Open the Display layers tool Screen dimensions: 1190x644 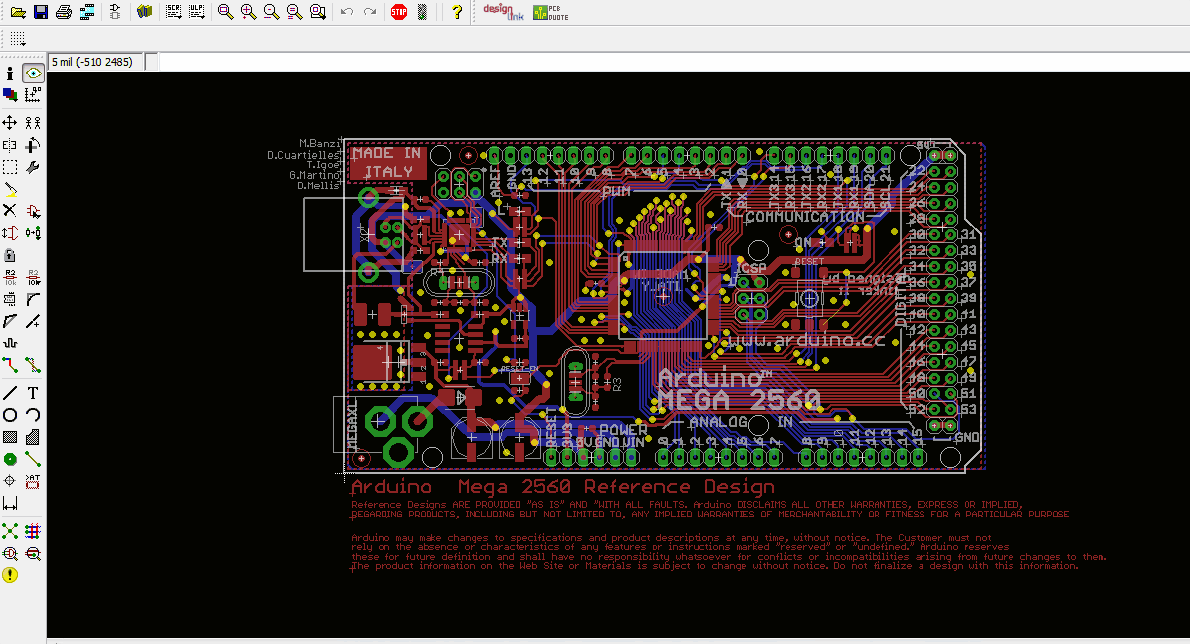coord(10,95)
